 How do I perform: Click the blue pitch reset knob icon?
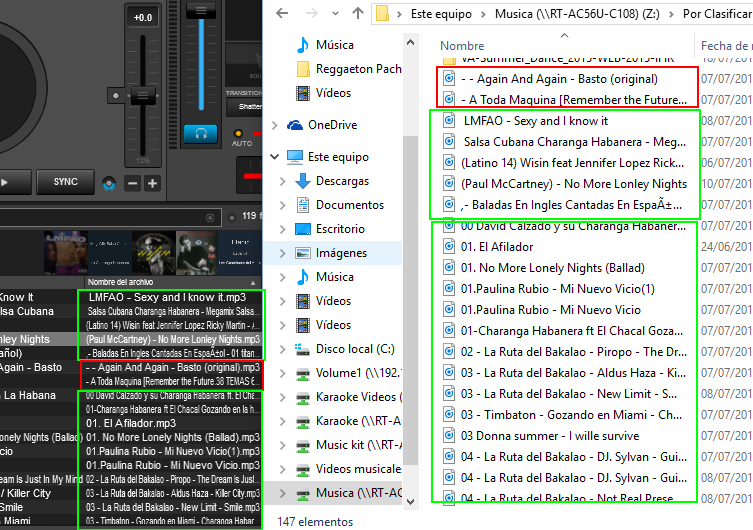coord(109,183)
